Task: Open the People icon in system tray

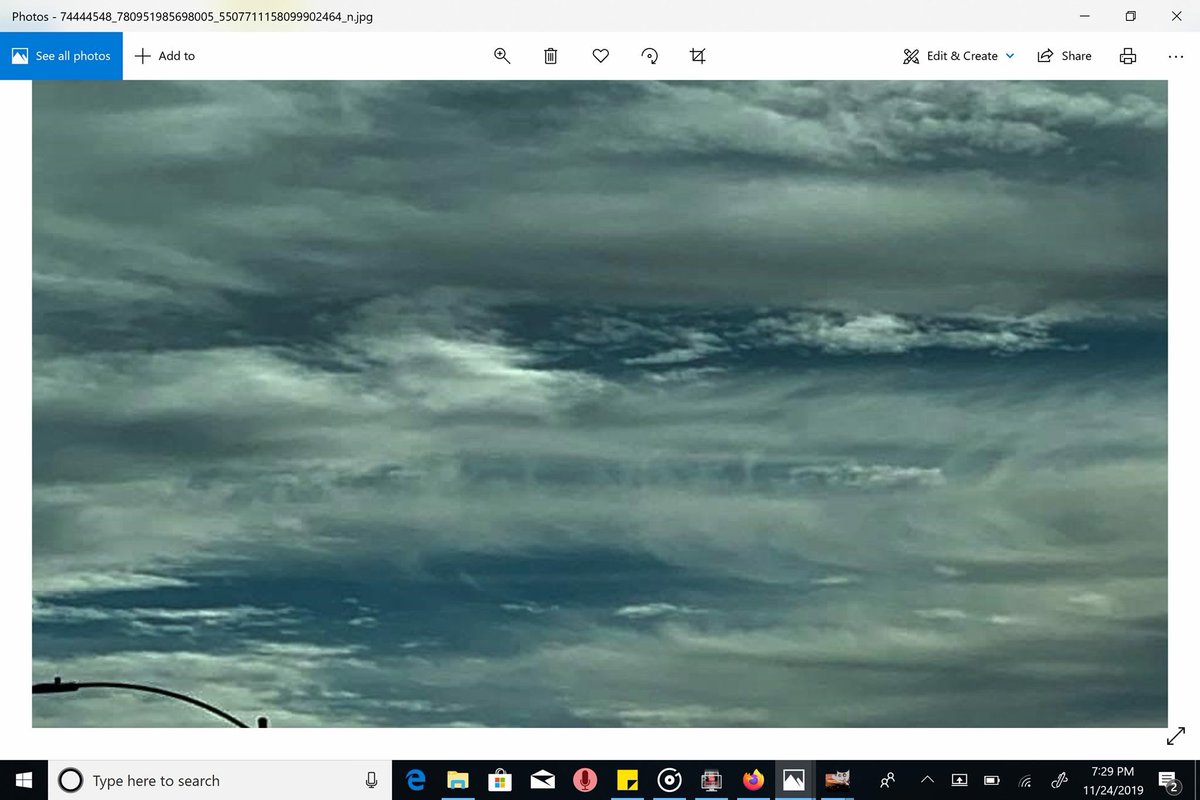Action: click(x=888, y=780)
